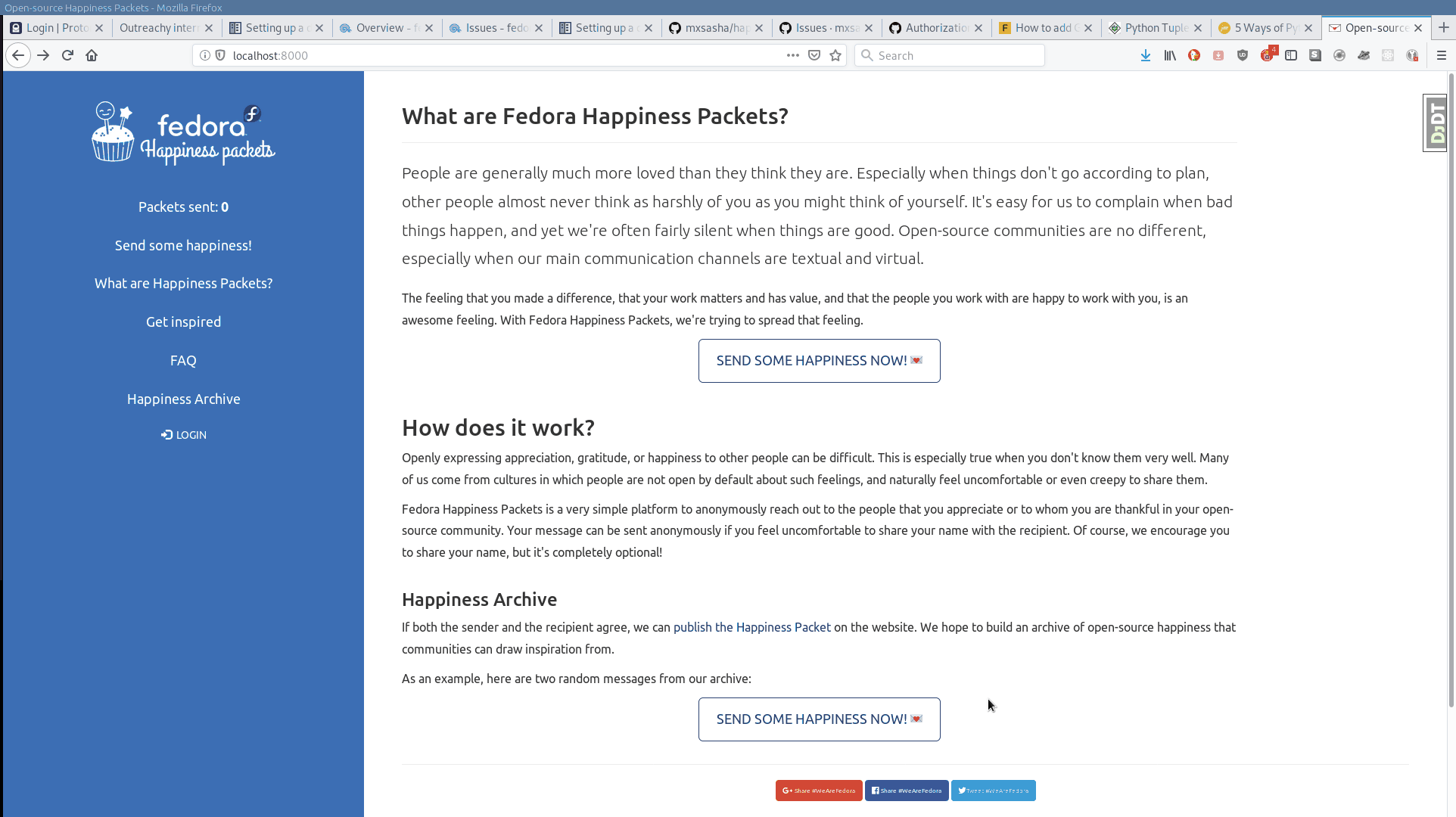Open the key extension with red X
Image resolution: width=1456 pixels, height=817 pixels.
pyautogui.click(x=1412, y=55)
